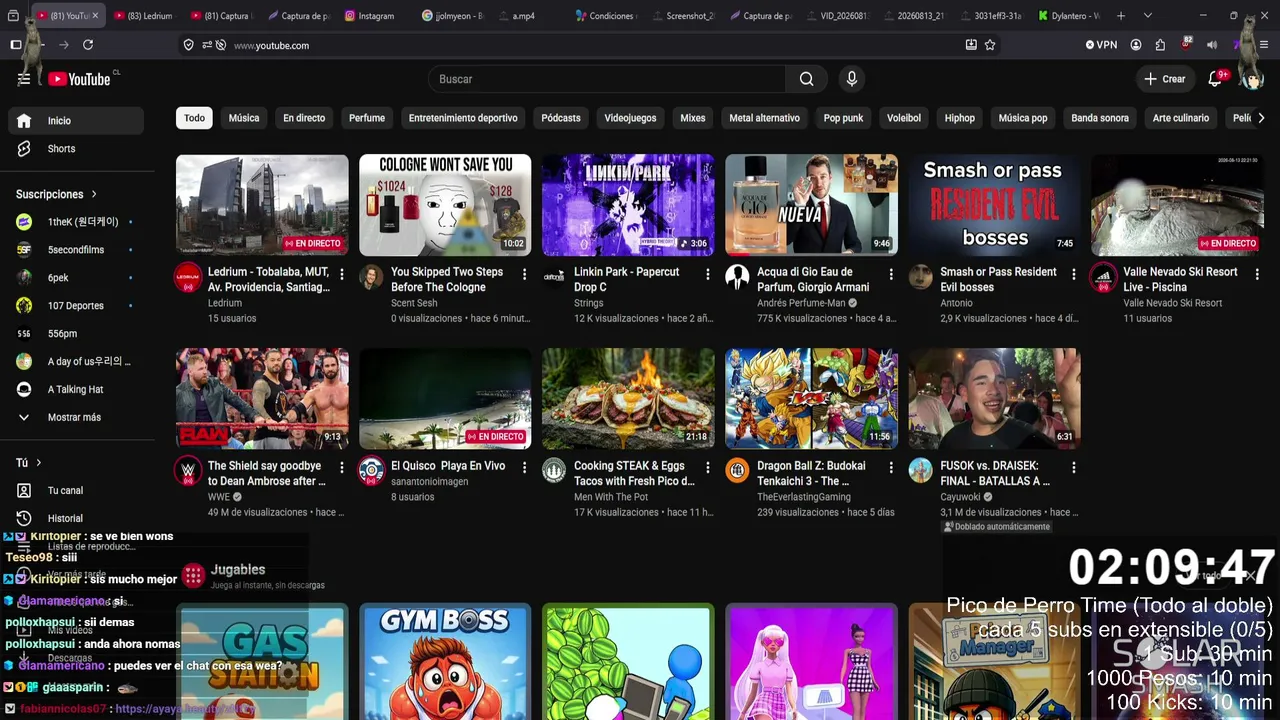1280x720 pixels.
Task: Open options menu for The Shield video
Action: 341,468
